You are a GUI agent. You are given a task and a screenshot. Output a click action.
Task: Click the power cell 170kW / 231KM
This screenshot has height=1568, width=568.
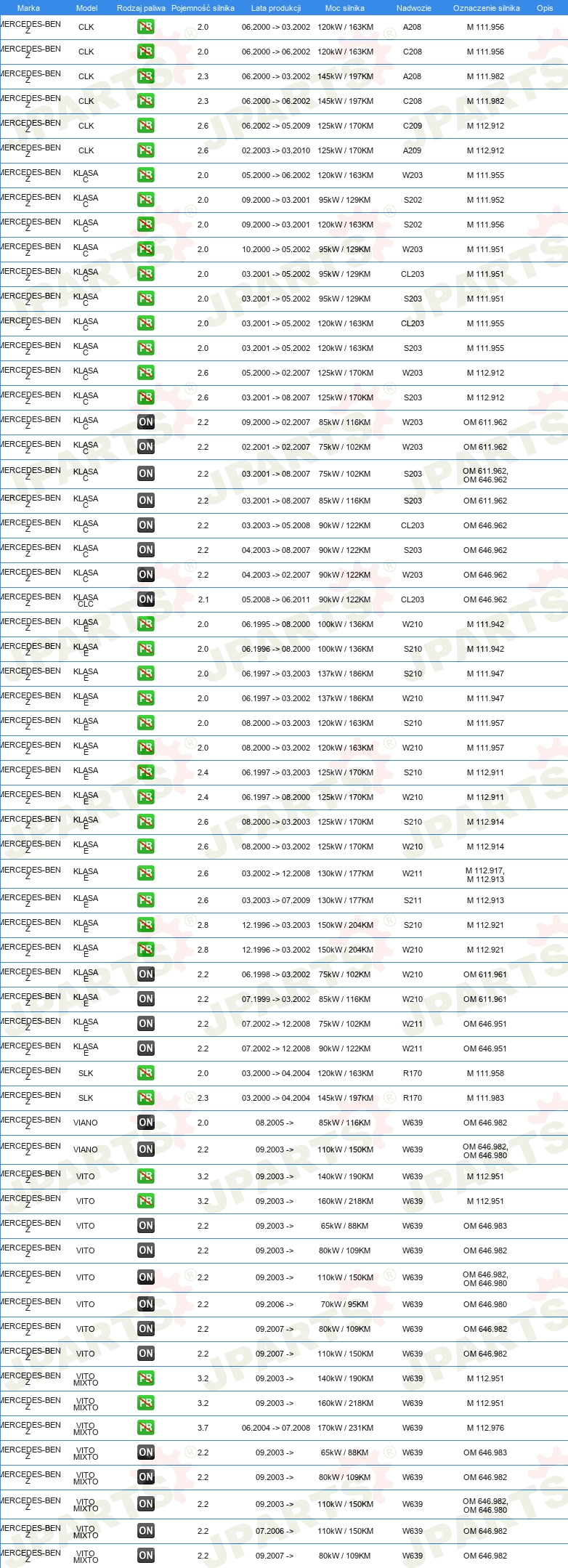coord(346,1428)
